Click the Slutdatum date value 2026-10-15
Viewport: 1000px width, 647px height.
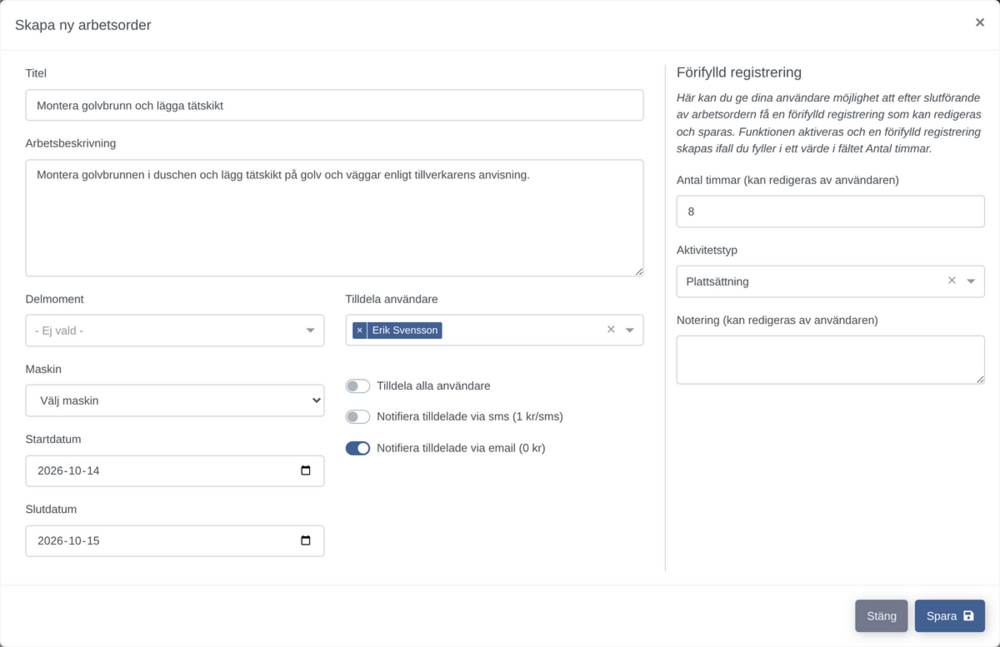(69, 541)
